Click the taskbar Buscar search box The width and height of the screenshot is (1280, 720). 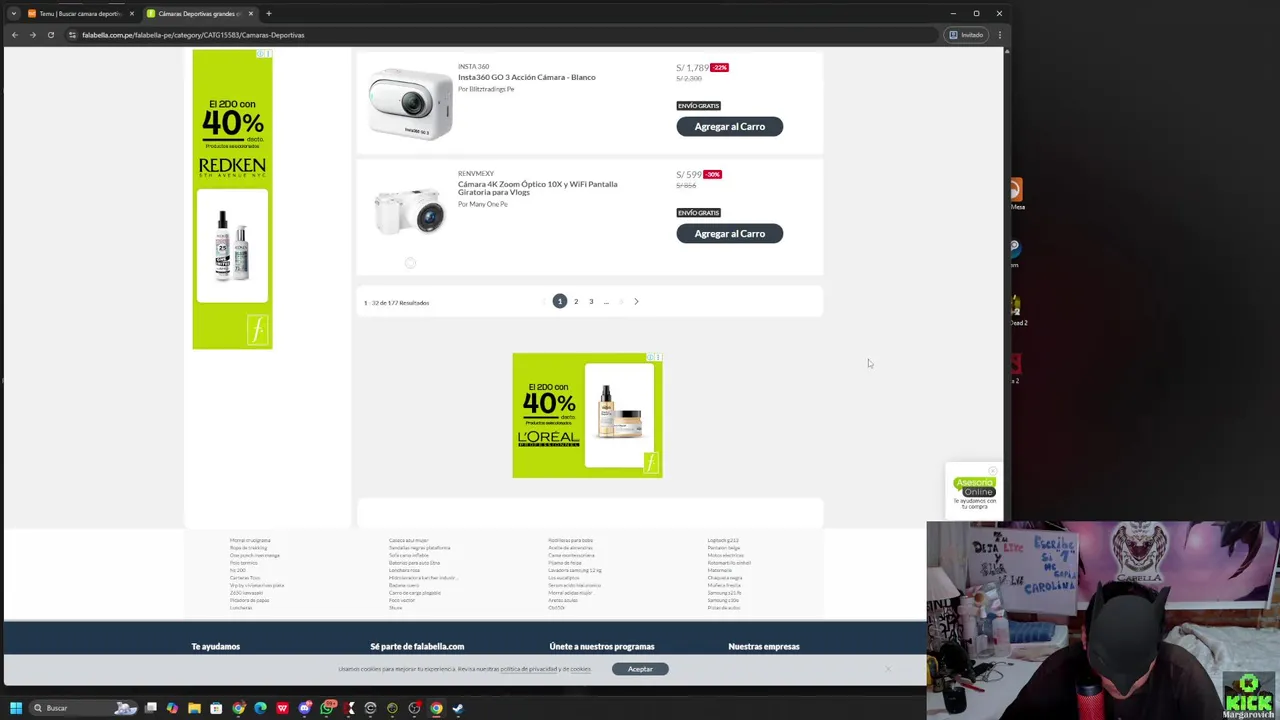coord(84,708)
